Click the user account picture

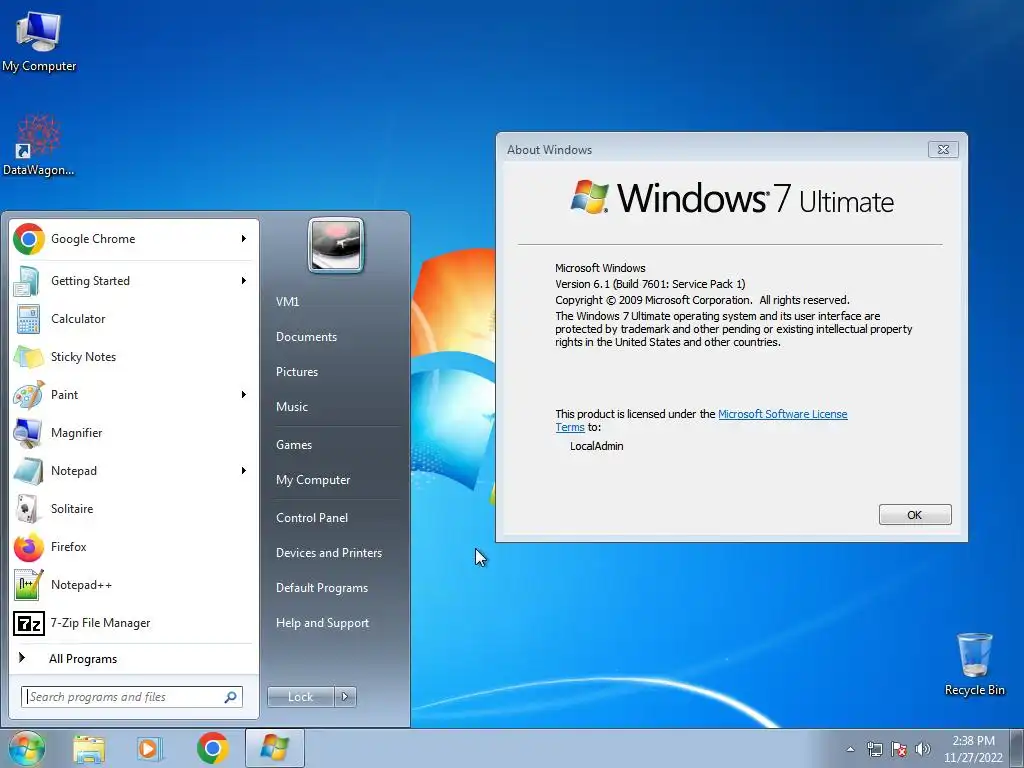click(336, 245)
